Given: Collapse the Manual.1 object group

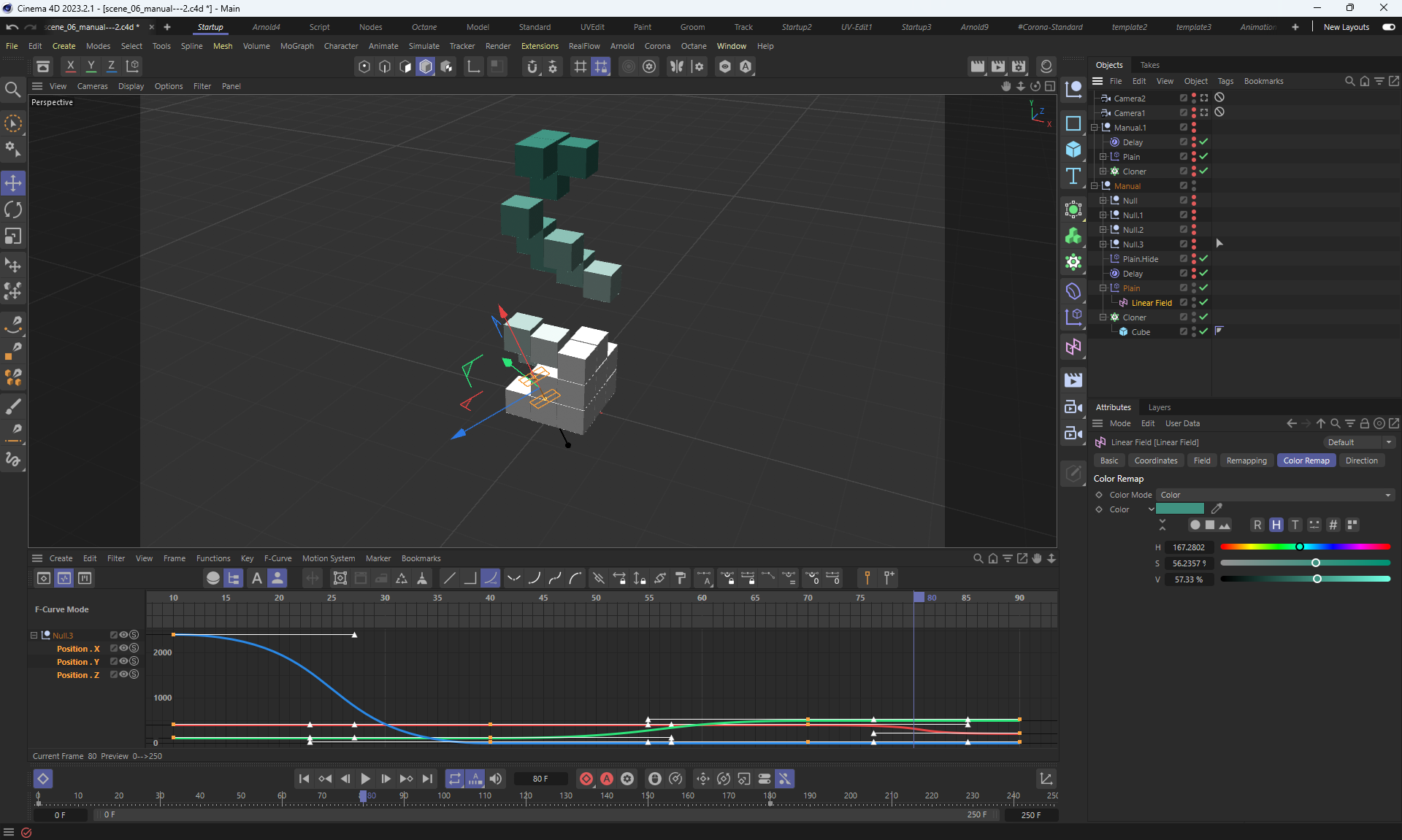Looking at the screenshot, I should [1095, 127].
